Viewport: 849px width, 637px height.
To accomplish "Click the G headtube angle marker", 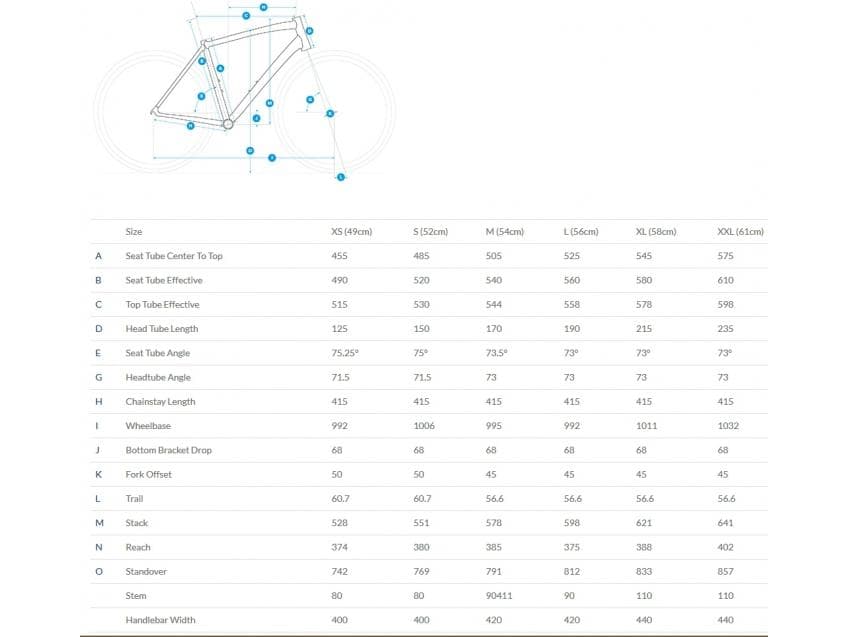I will pos(310,100).
